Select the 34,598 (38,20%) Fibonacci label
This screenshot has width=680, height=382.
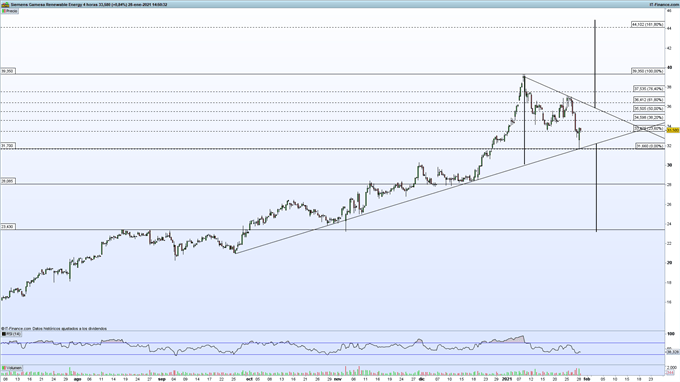(x=648, y=118)
